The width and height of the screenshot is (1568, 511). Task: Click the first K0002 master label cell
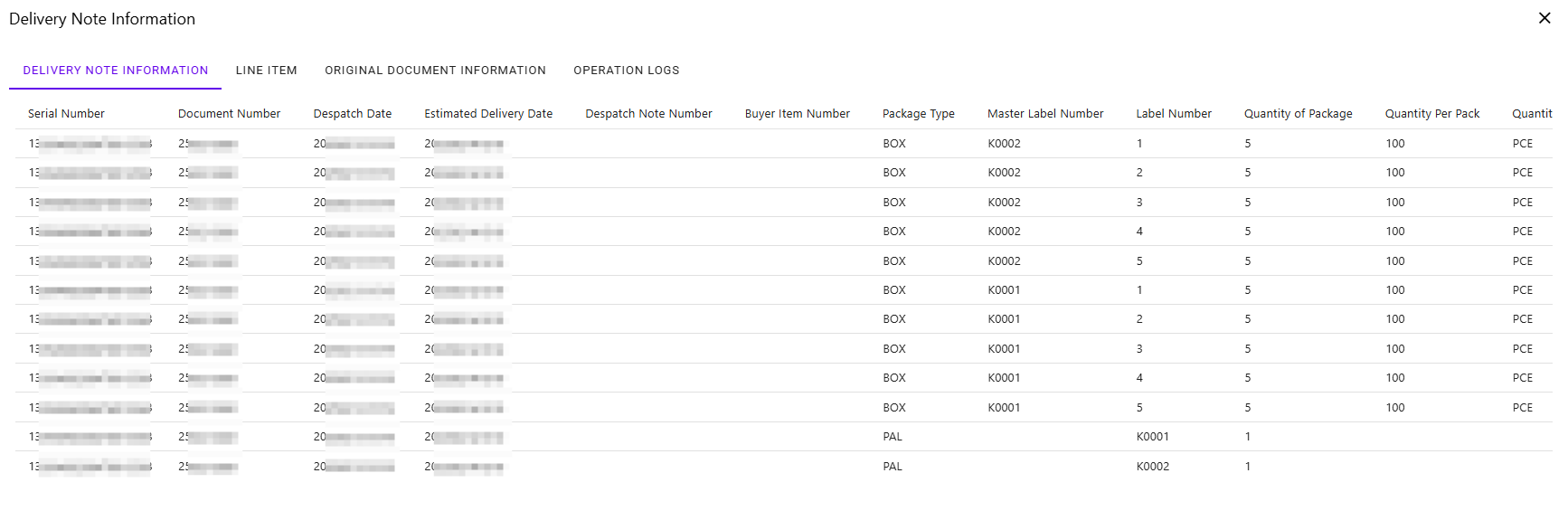click(x=1004, y=144)
